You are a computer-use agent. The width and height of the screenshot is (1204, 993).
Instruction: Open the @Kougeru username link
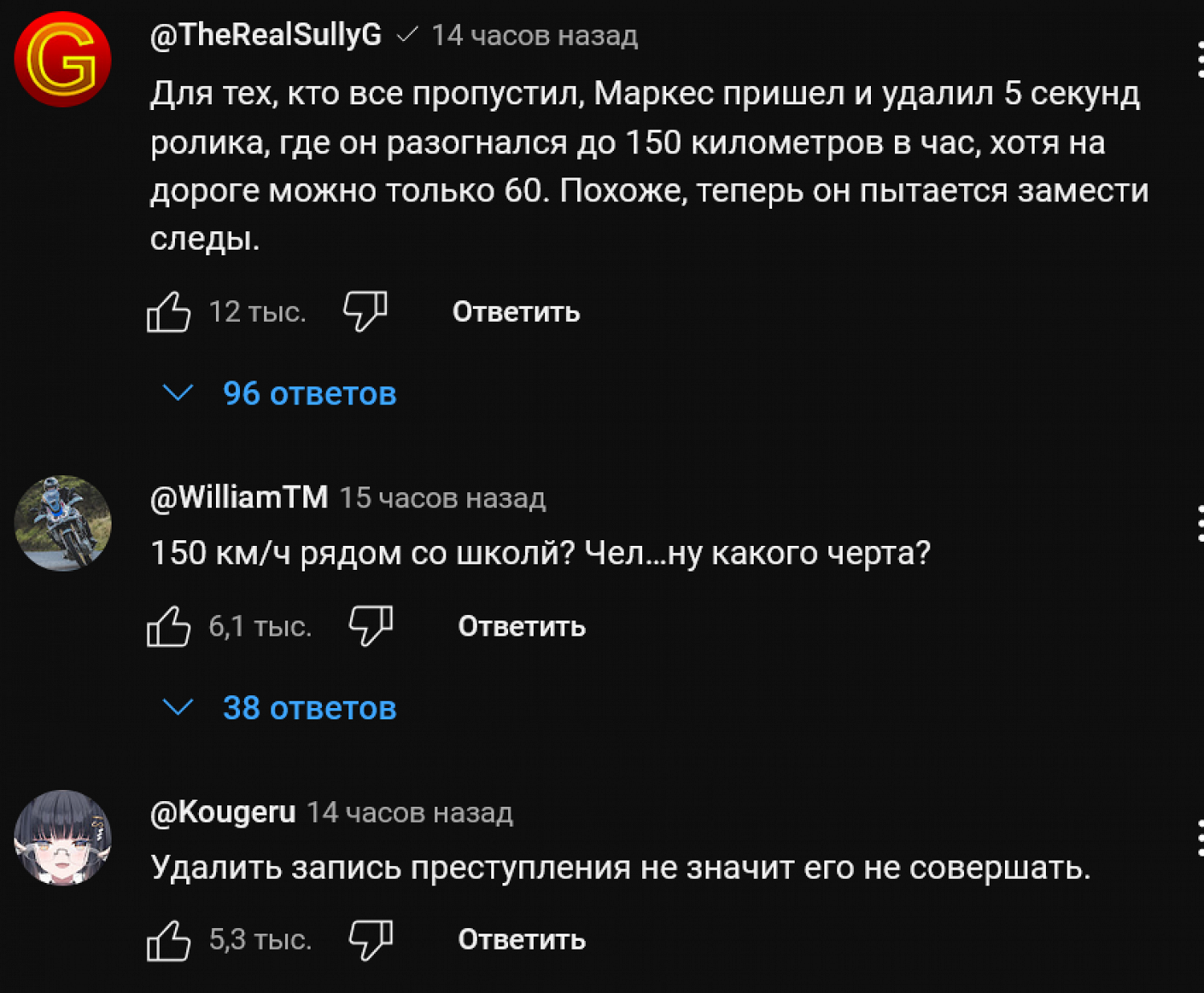click(x=223, y=812)
